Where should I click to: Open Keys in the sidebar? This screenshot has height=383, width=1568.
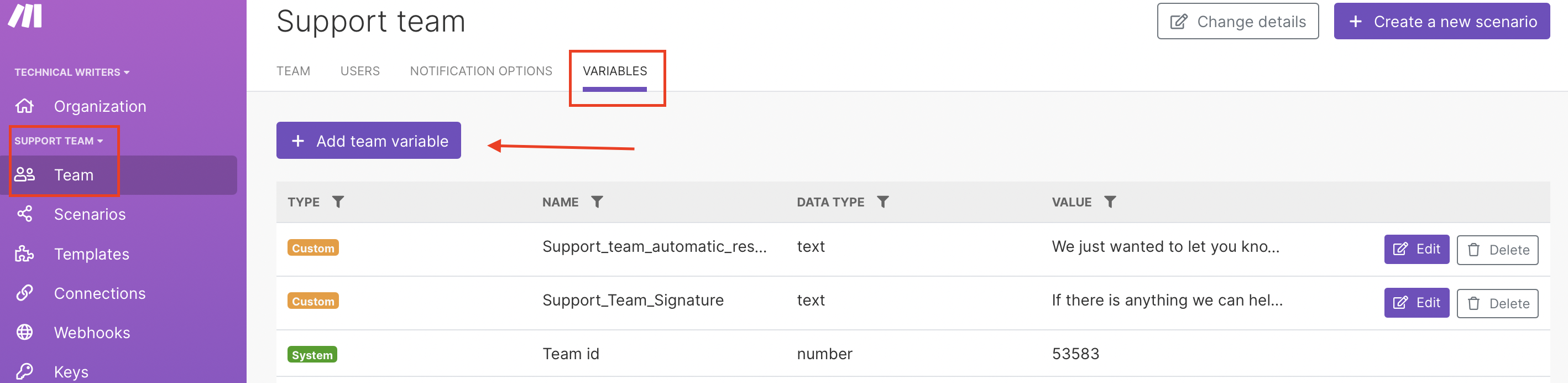pyautogui.click(x=71, y=372)
